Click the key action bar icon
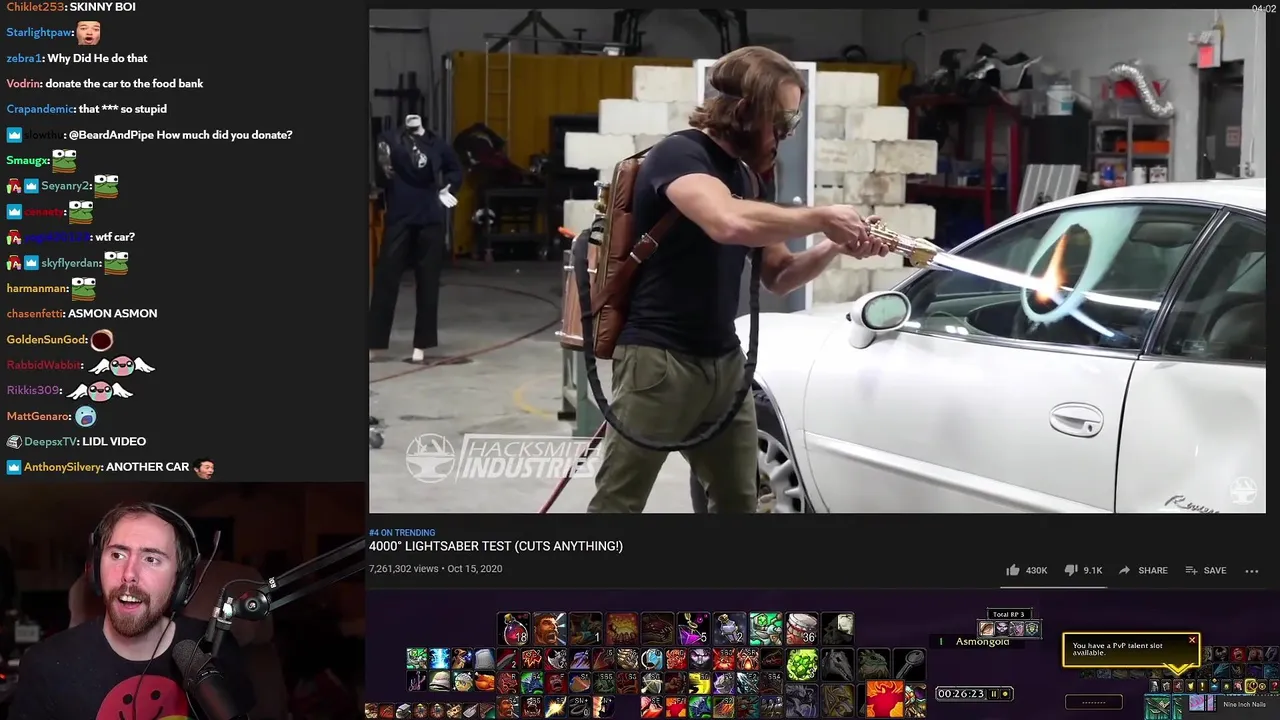Viewport: 1280px width, 720px height. point(910,665)
